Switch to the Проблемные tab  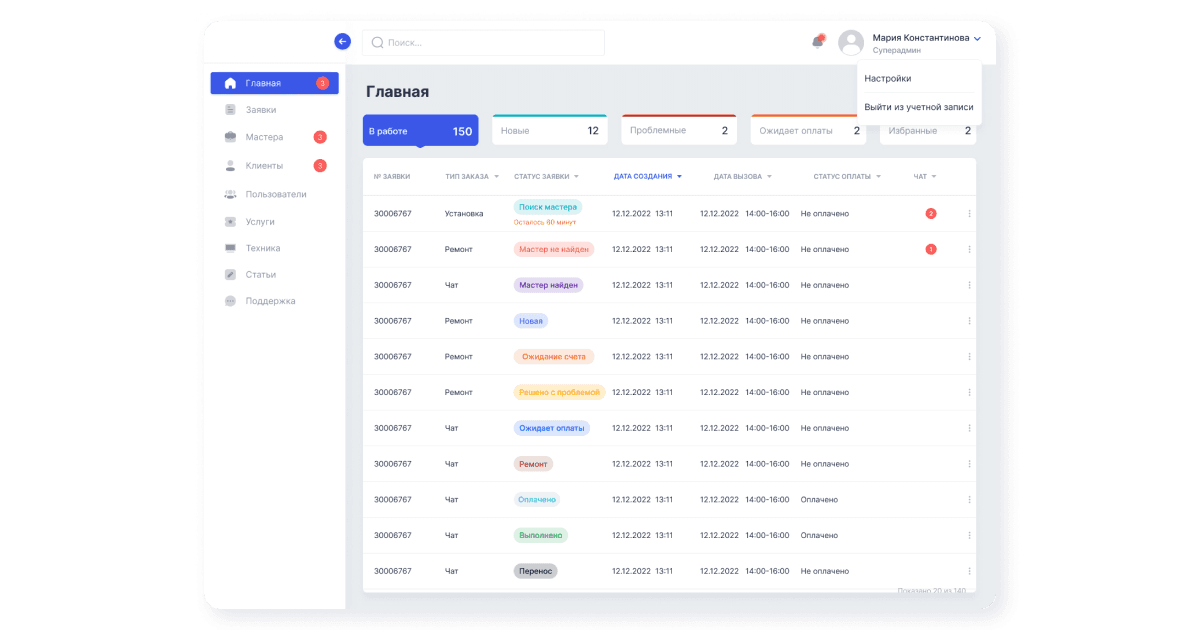click(679, 129)
